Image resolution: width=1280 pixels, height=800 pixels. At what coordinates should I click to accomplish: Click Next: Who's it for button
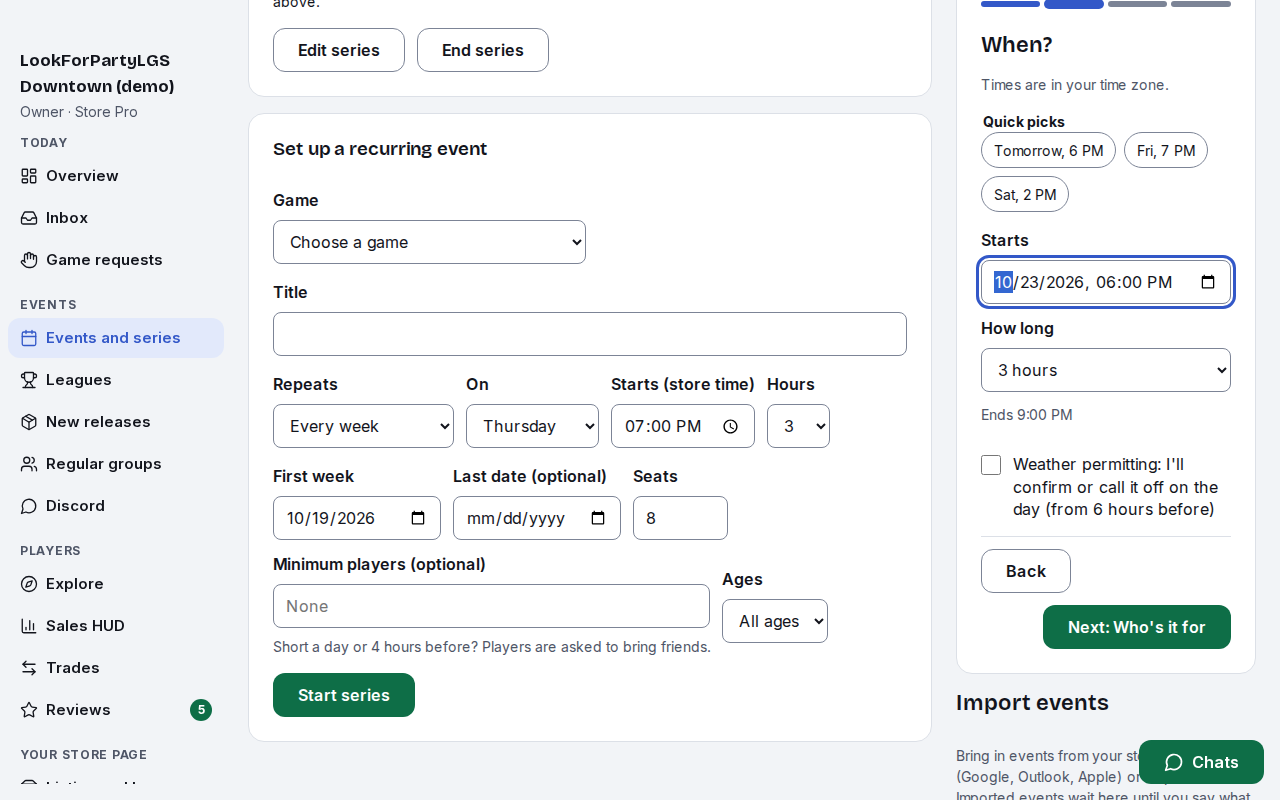tap(1137, 627)
